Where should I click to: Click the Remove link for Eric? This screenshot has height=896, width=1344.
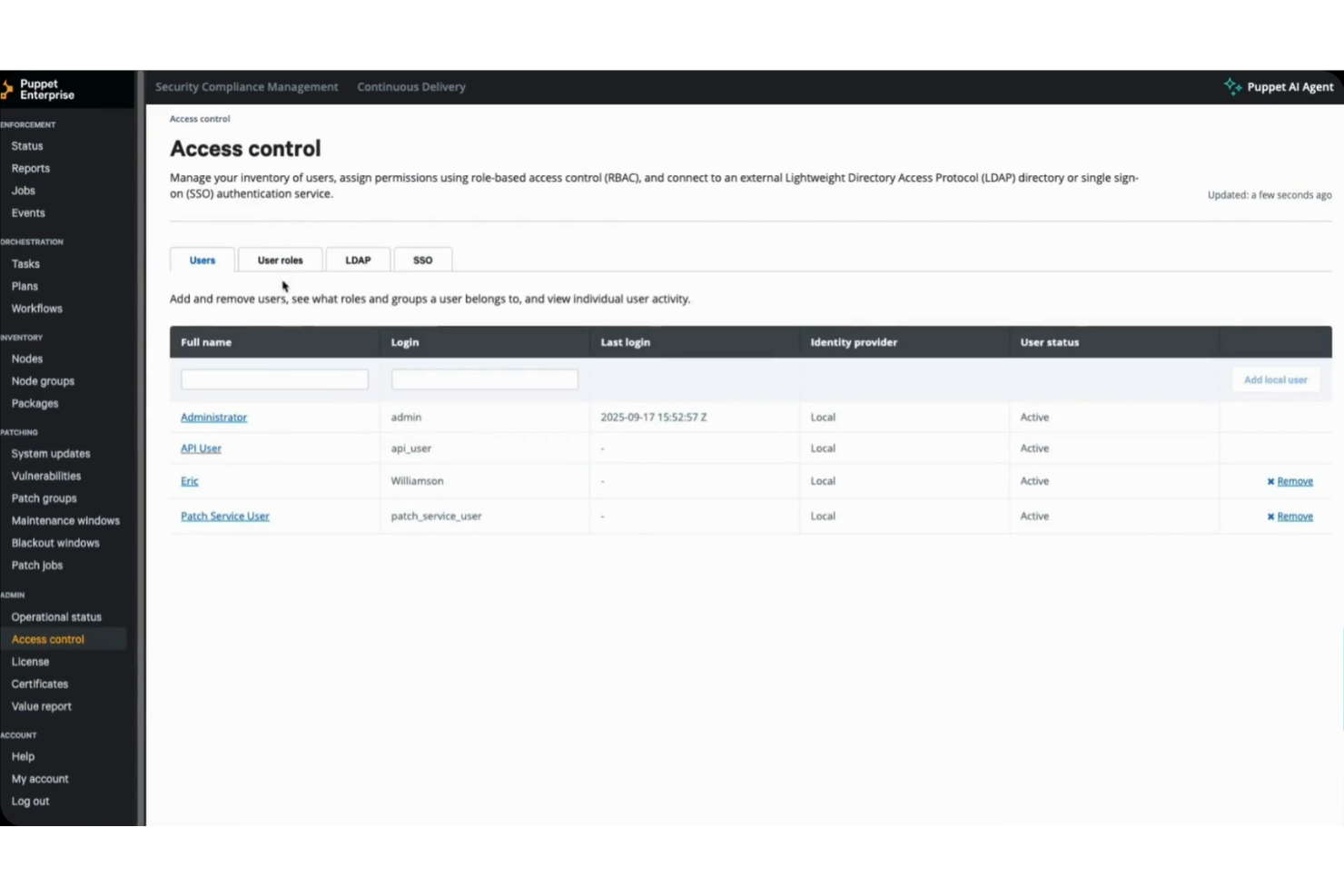tap(1294, 481)
